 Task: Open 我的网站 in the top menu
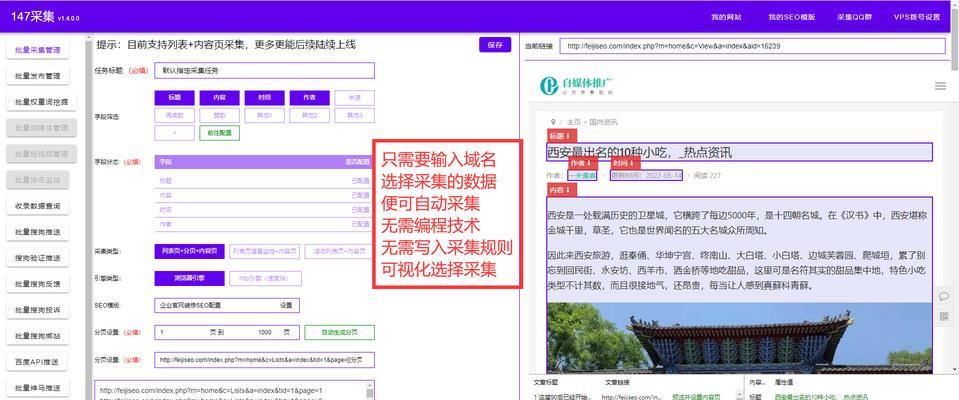coord(727,17)
